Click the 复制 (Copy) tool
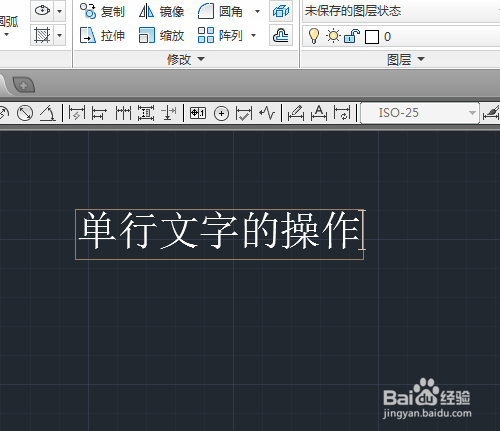This screenshot has width=500, height=431. point(102,11)
